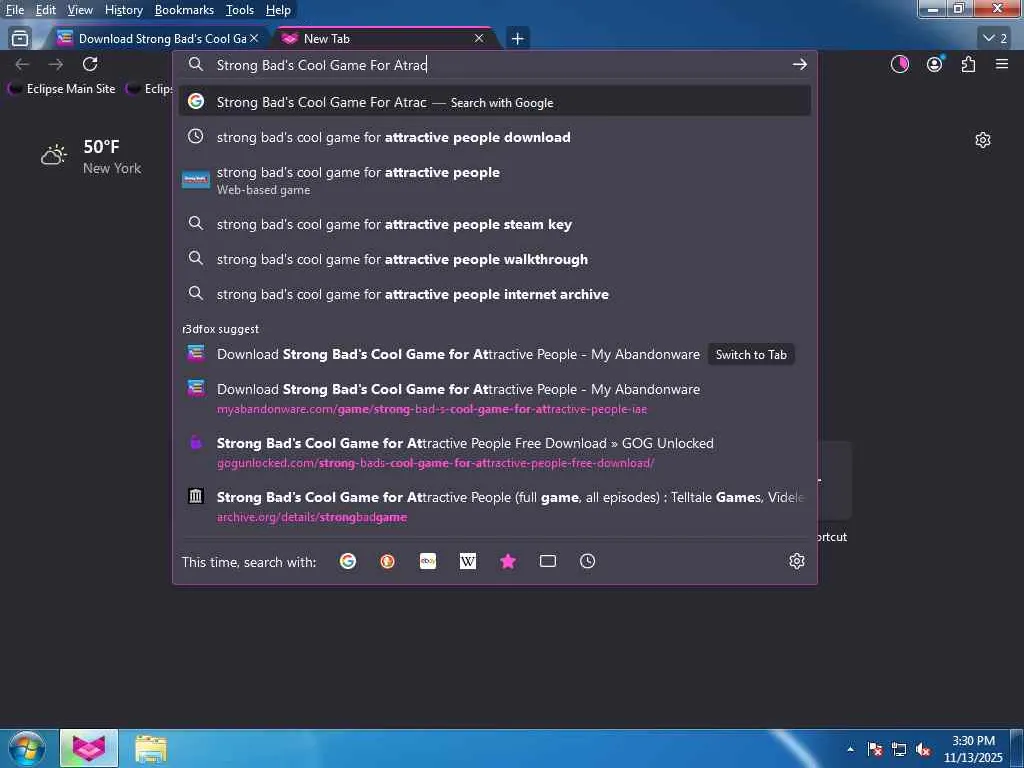Click the pink browser taskbar icon
This screenshot has height=768, width=1024.
coord(89,748)
